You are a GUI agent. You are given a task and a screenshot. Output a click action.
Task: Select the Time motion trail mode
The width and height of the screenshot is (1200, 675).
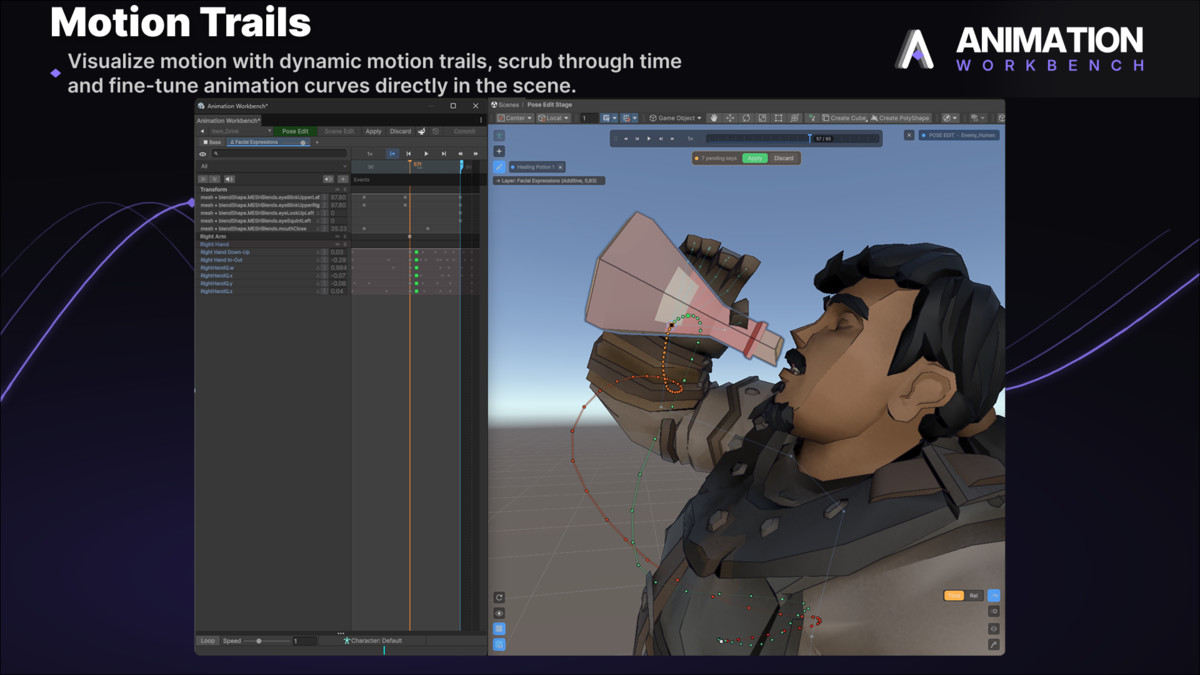pos(954,595)
